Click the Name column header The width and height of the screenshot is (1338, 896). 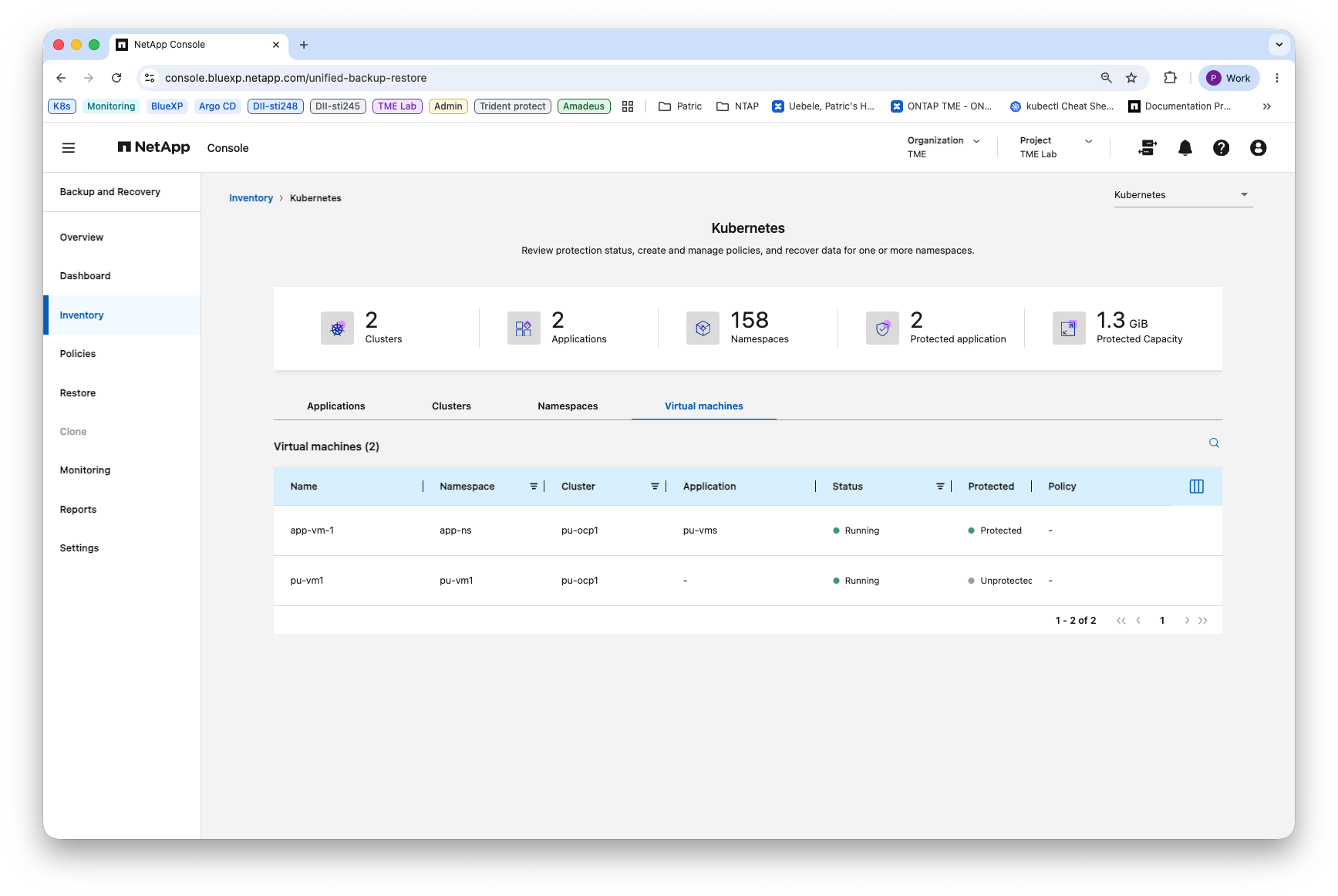coord(304,487)
